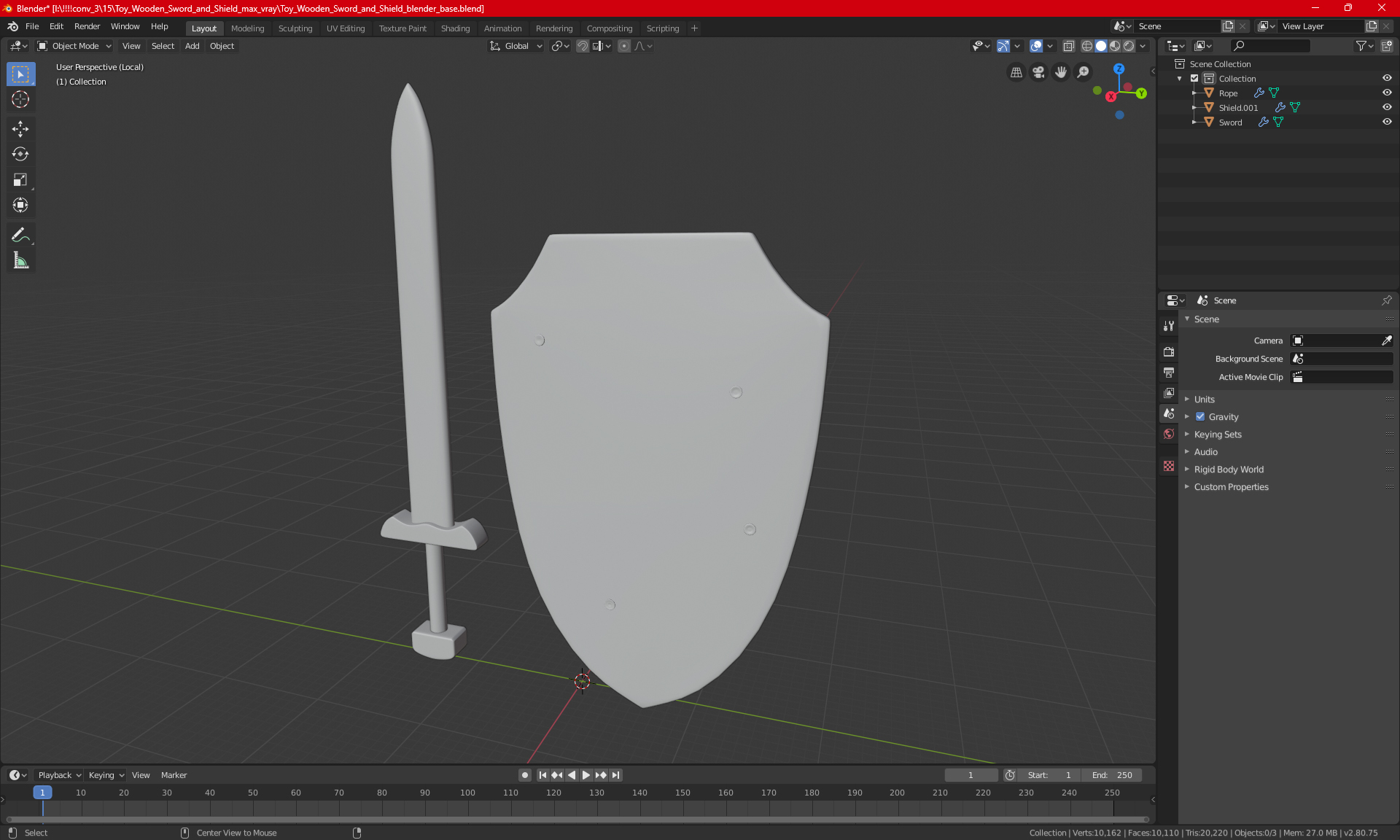Switch to material preview shading

(1115, 46)
